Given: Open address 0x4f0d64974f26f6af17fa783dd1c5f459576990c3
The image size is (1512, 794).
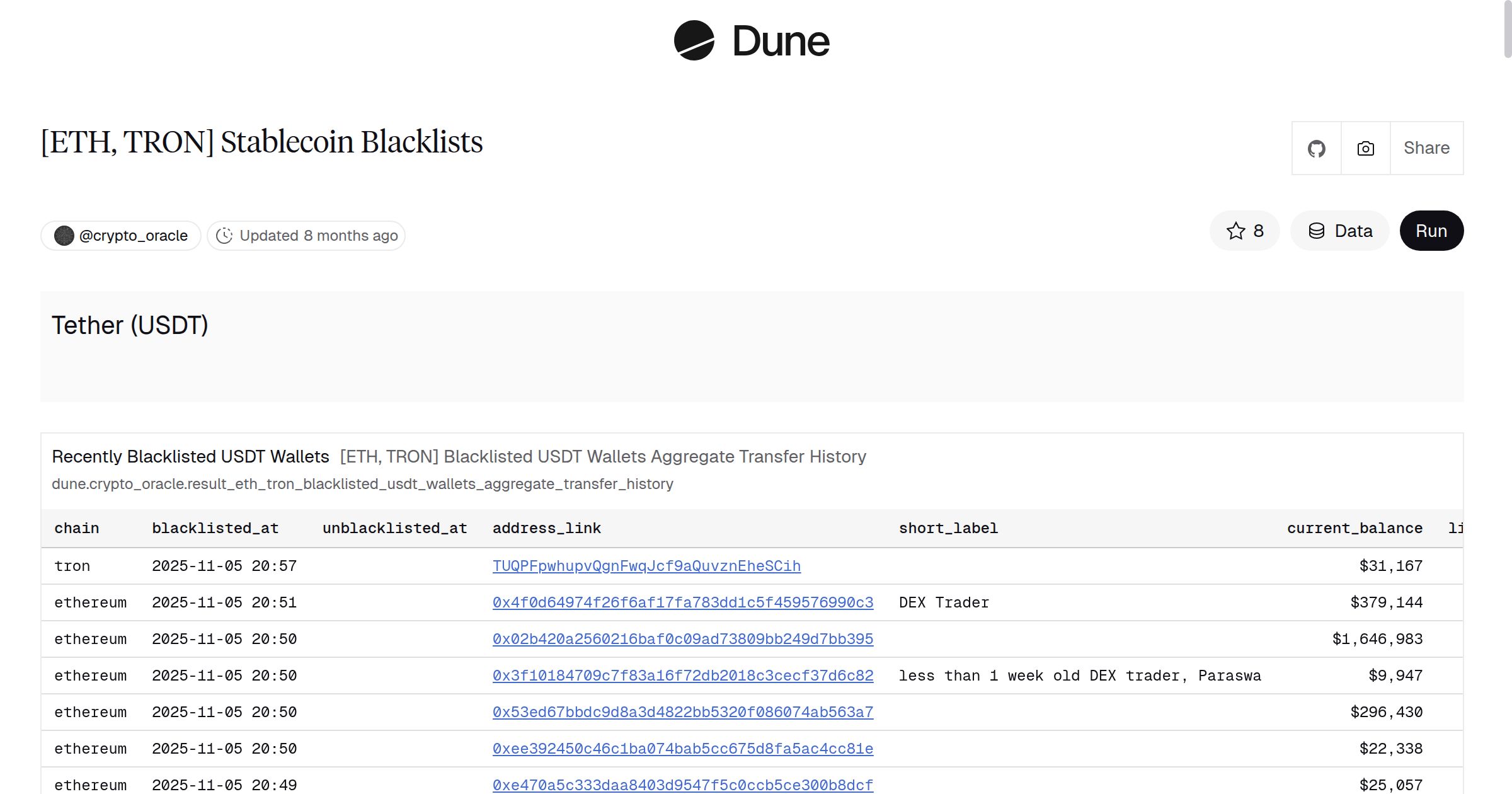Looking at the screenshot, I should coord(683,602).
